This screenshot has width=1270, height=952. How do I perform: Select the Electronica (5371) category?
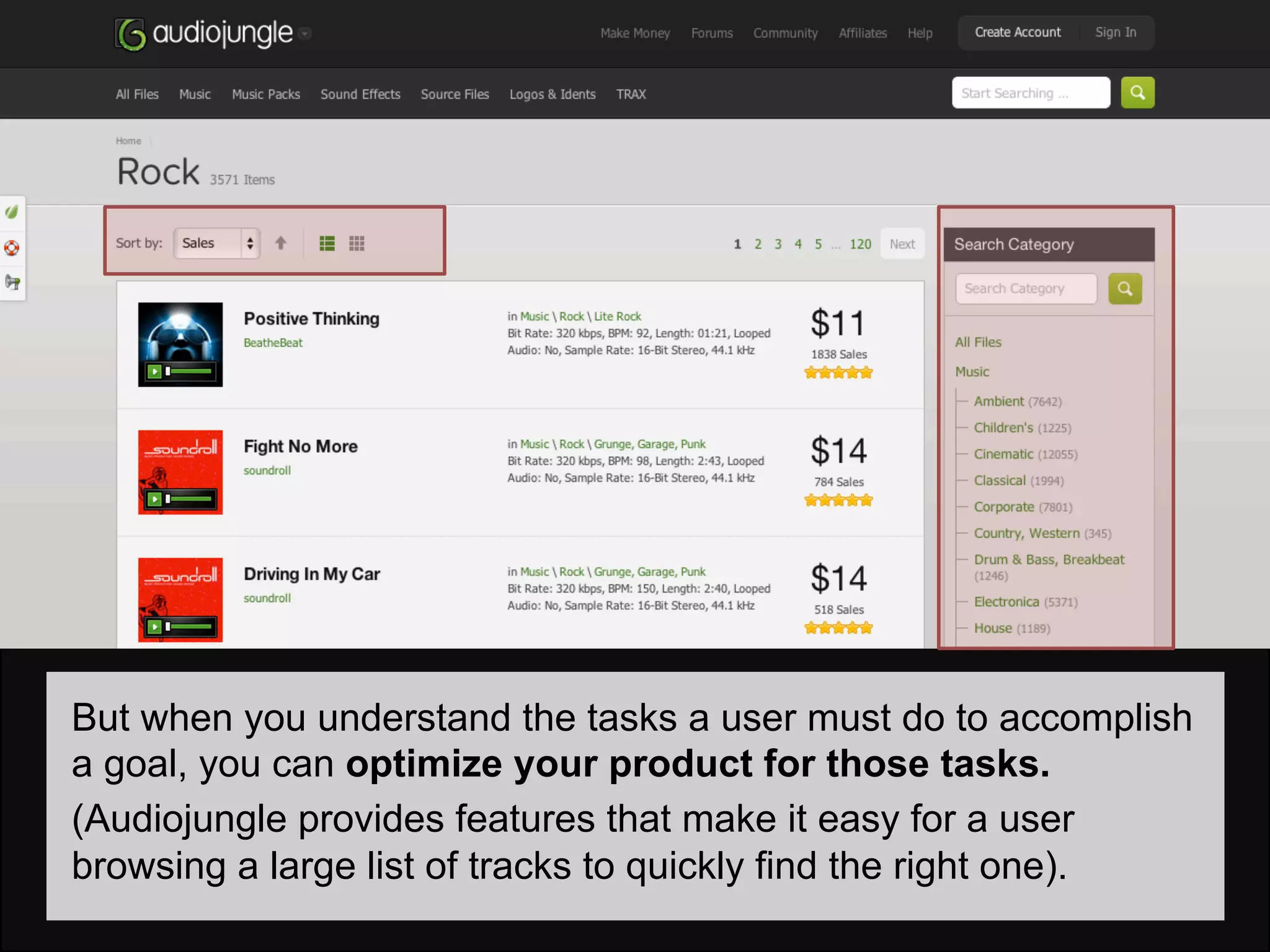tap(1026, 602)
